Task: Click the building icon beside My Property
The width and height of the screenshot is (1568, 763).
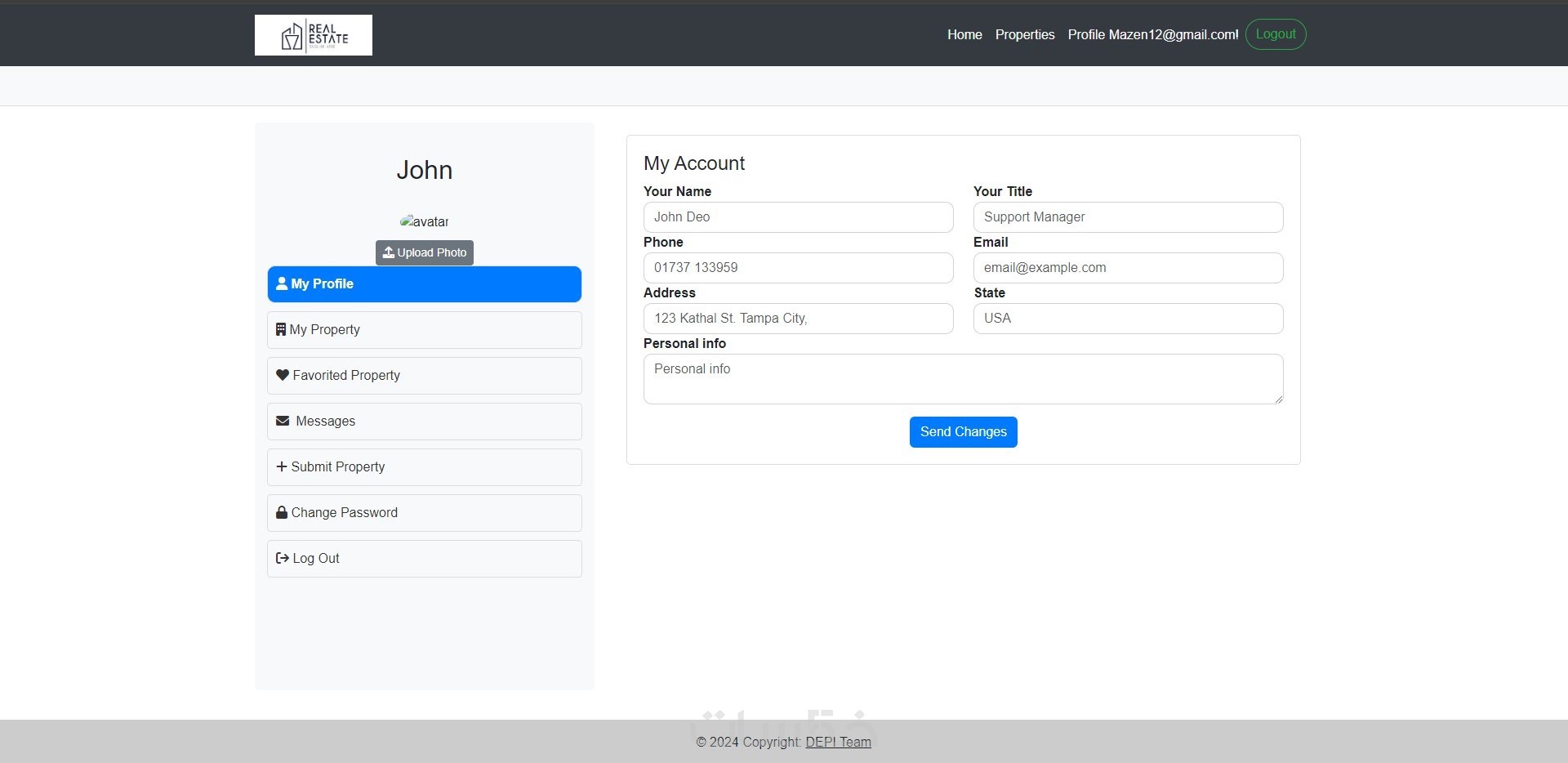Action: 281,329
